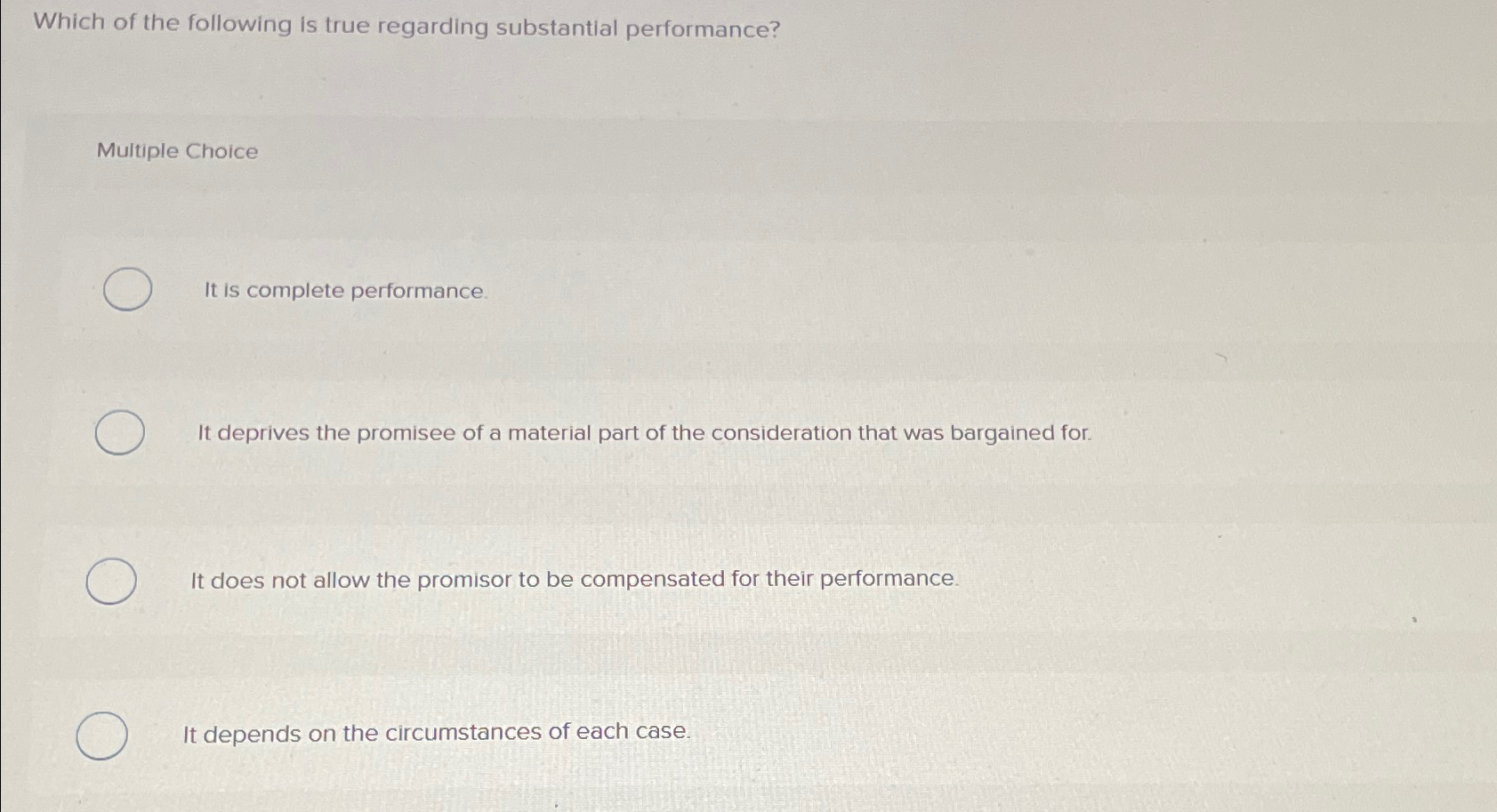Image resolution: width=1497 pixels, height=812 pixels.
Task: Click the 'It deprives the promisee of a material part' answer
Action: coord(643,433)
